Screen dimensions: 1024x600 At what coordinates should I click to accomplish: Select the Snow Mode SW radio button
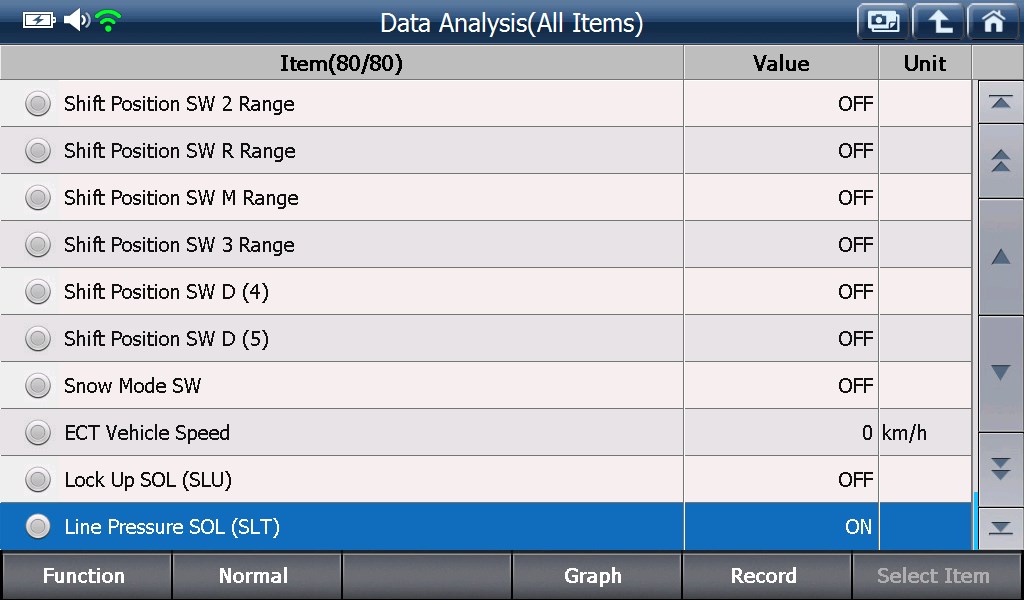pyautogui.click(x=38, y=386)
